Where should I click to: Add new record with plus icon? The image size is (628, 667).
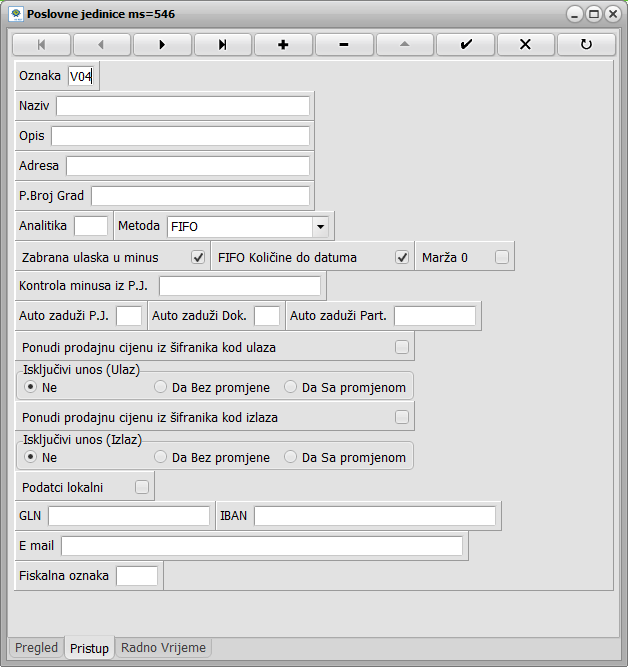(x=283, y=45)
